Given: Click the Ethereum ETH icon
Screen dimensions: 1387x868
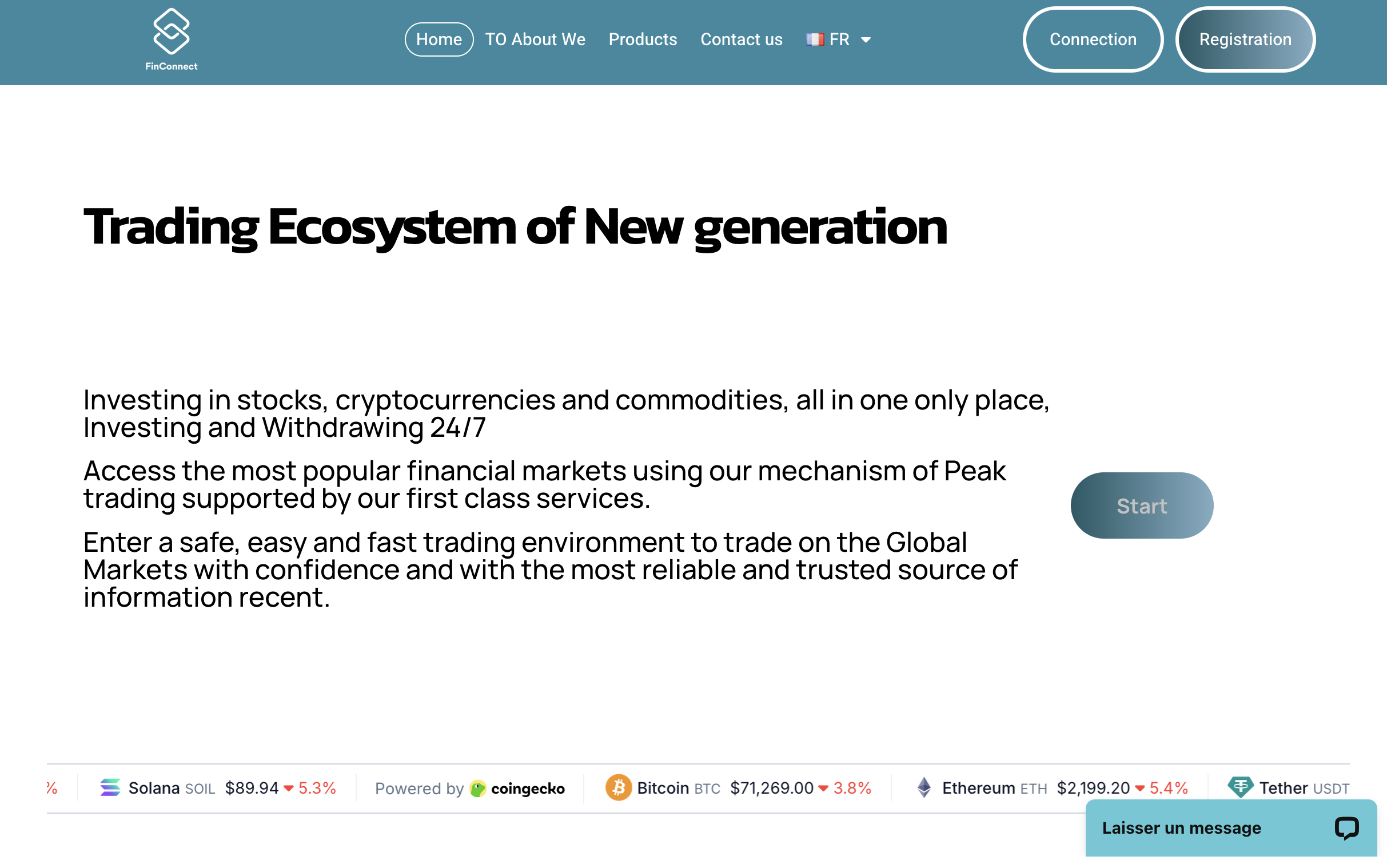Looking at the screenshot, I should [x=924, y=787].
